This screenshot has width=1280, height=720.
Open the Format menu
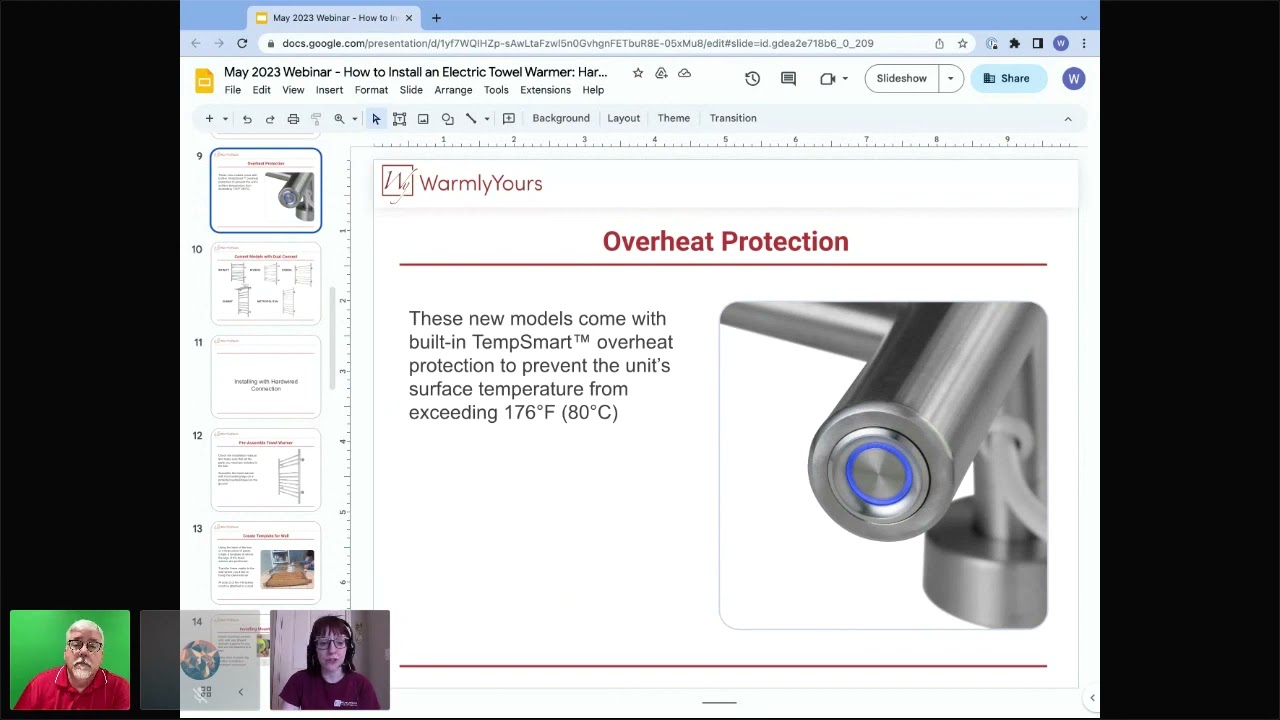pos(371,90)
